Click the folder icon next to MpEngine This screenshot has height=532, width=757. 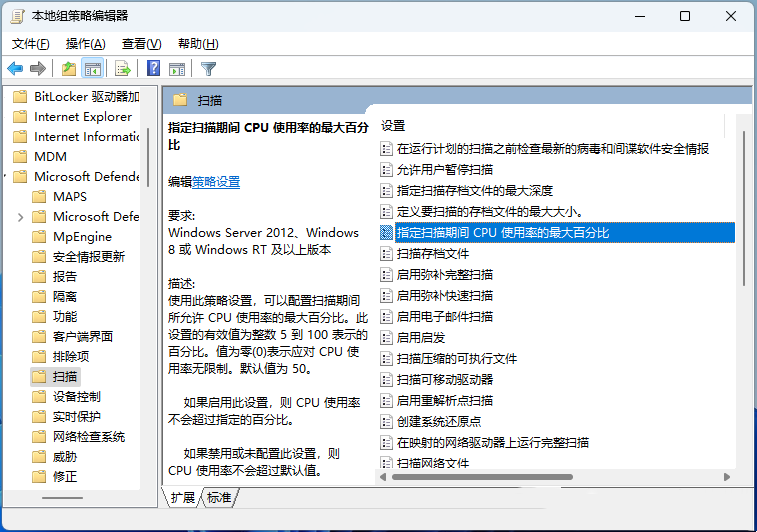pyautogui.click(x=39, y=237)
